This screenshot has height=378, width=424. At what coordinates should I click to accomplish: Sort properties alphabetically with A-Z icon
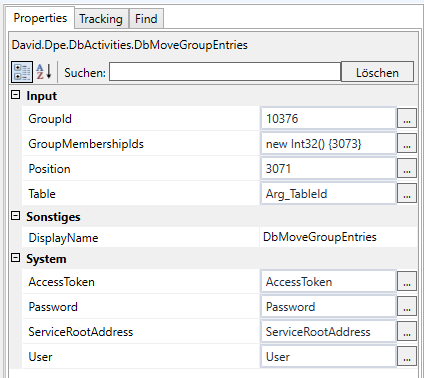[44, 72]
